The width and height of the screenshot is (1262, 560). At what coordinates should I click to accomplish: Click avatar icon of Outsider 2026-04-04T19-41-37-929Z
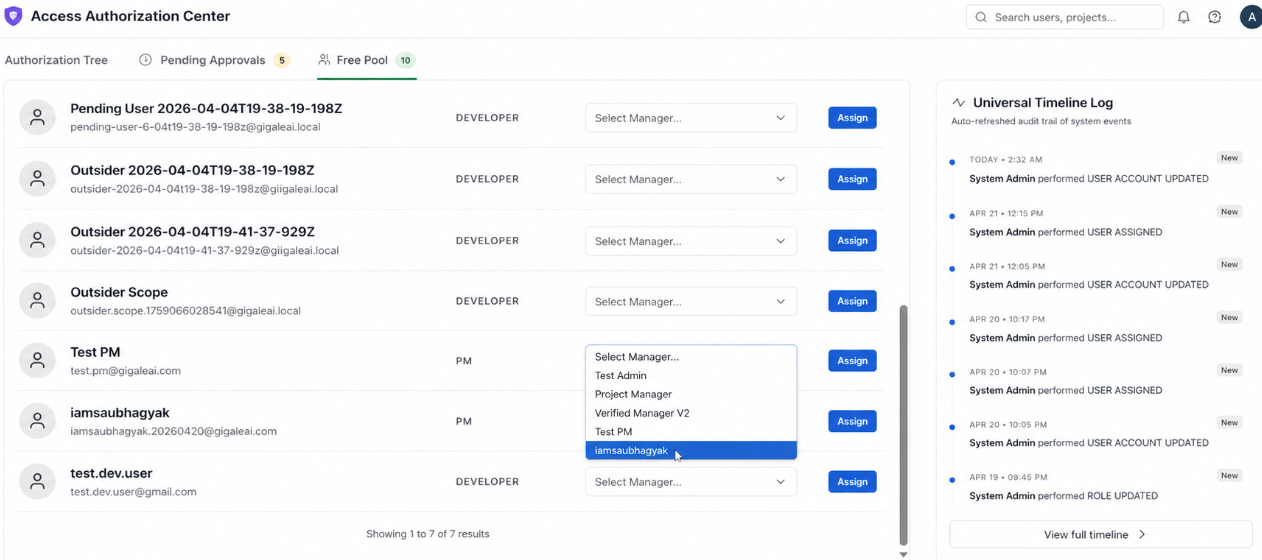tap(37, 240)
